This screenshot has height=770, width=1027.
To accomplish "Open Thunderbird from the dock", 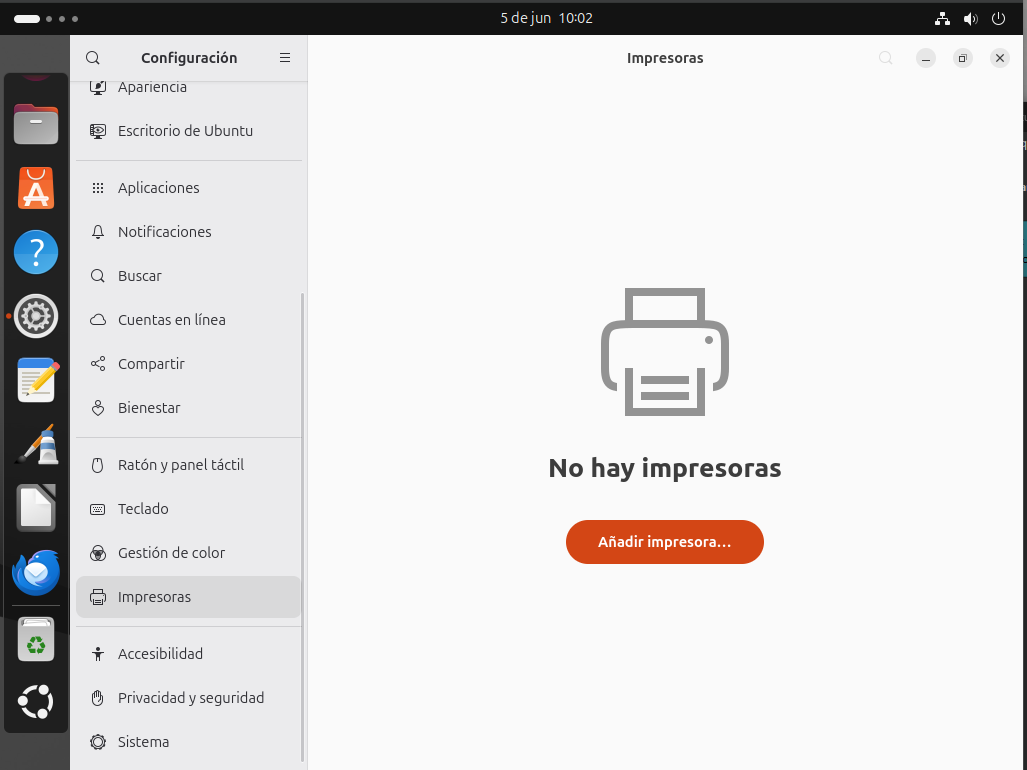I will (x=36, y=572).
